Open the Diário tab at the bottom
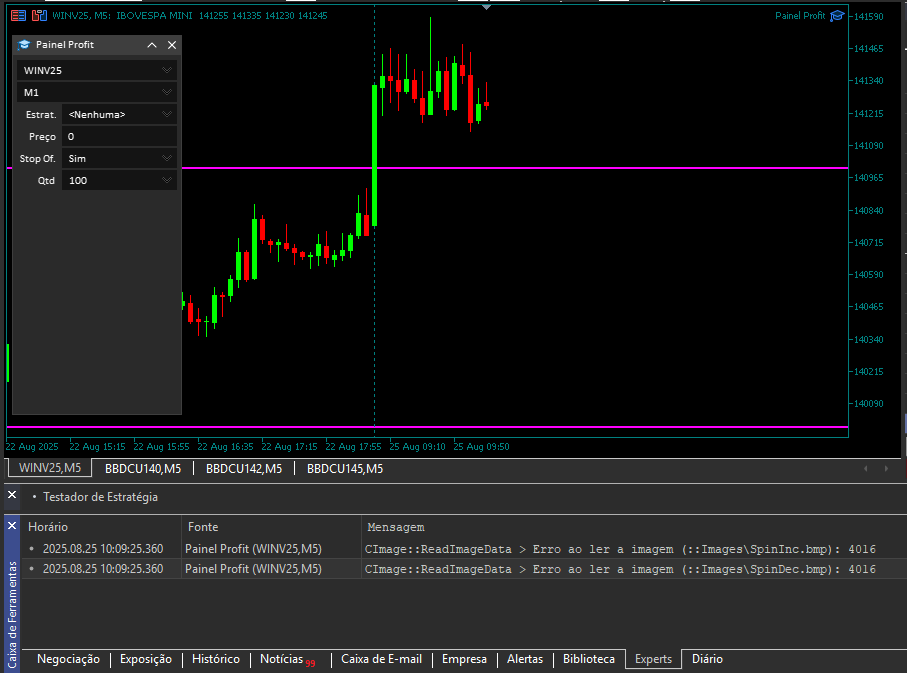Image resolution: width=907 pixels, height=673 pixels. click(x=706, y=659)
